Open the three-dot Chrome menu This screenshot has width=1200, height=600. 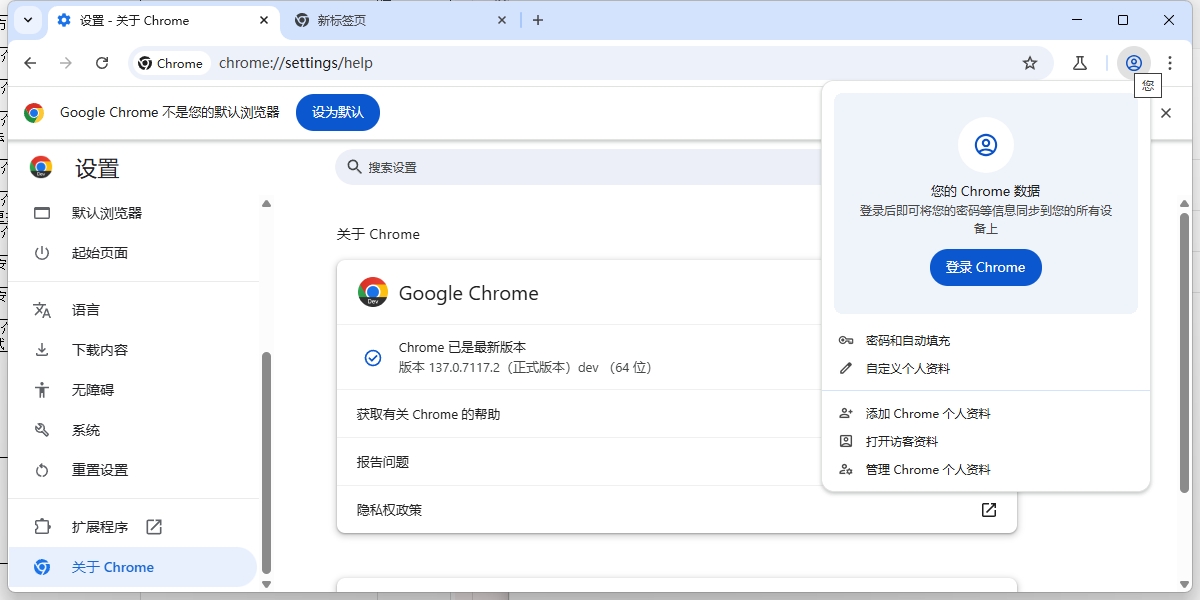click(x=1170, y=62)
